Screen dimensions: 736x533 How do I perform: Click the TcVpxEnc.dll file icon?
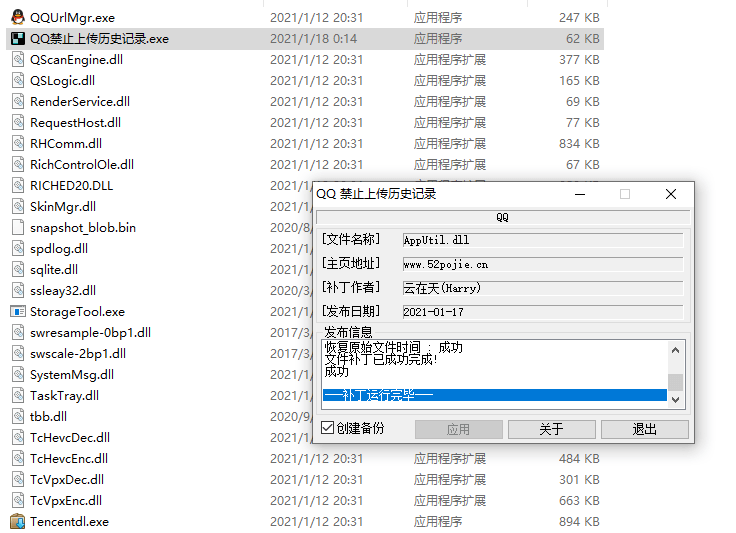[18, 500]
